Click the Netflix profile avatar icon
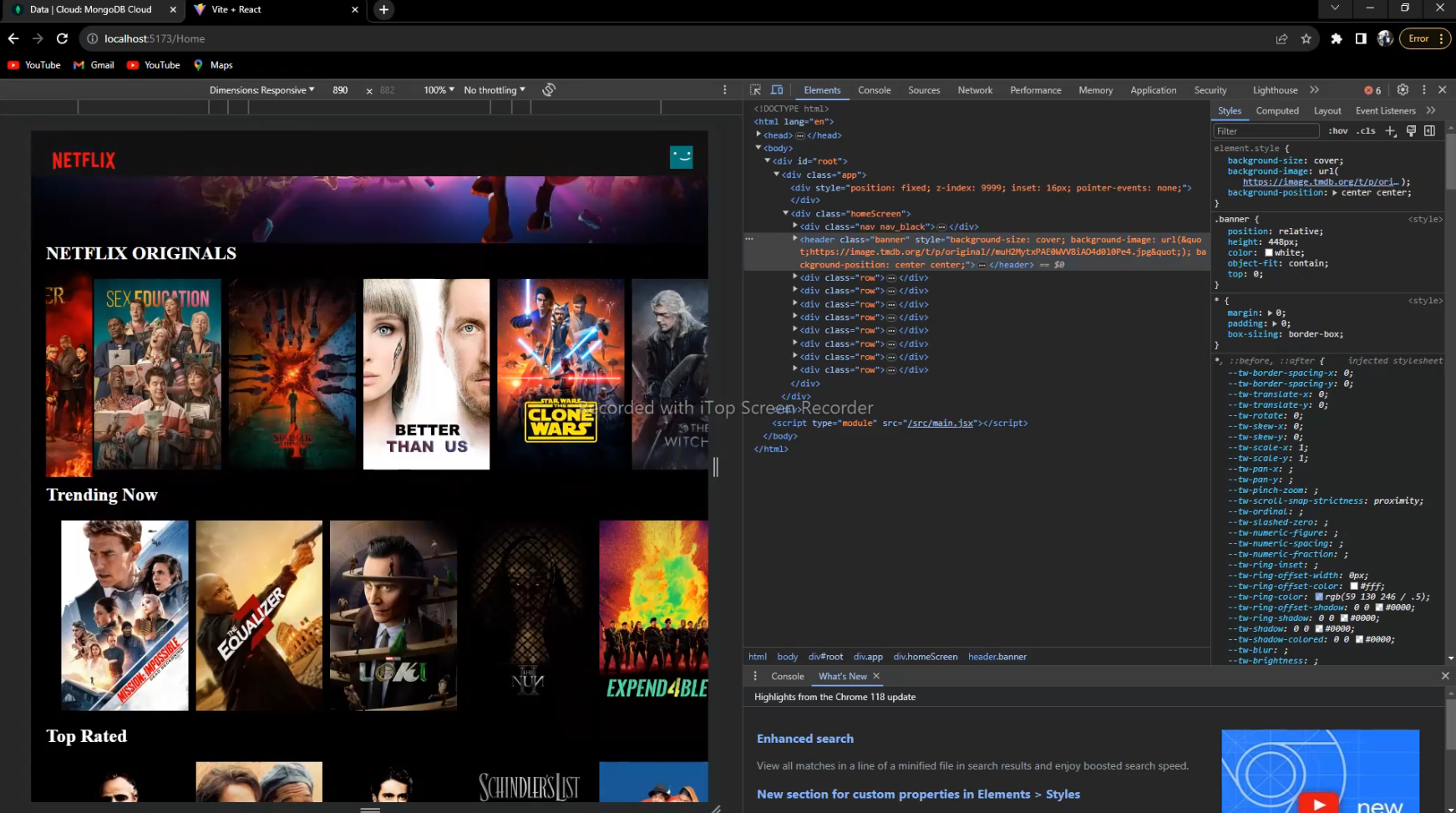1456x813 pixels. (x=682, y=157)
